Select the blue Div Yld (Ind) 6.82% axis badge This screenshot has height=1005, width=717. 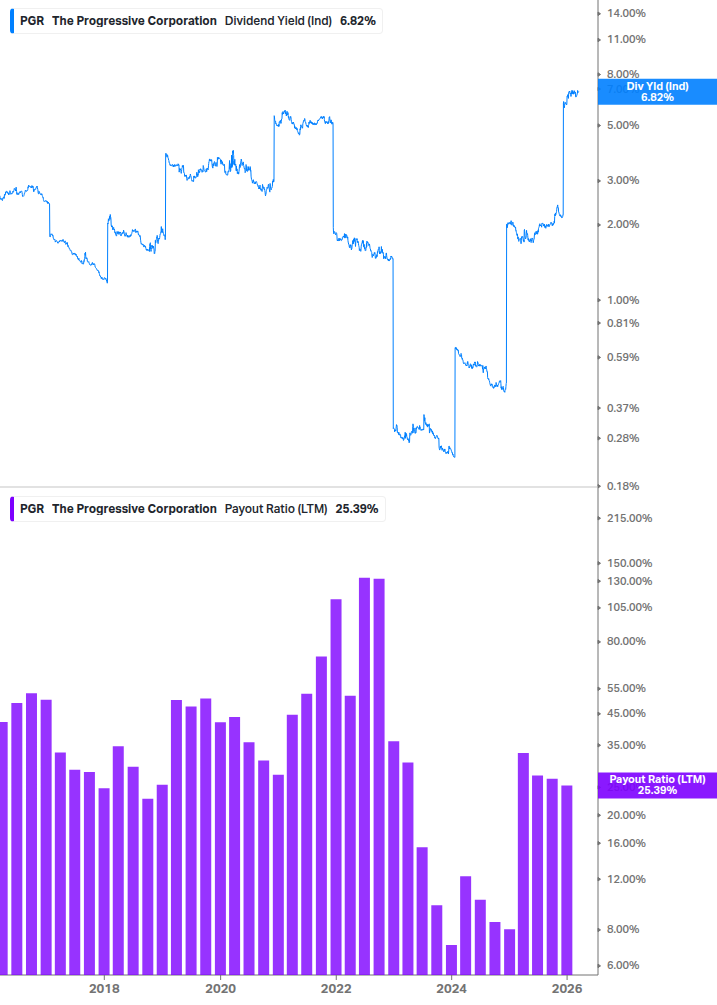(x=657, y=92)
